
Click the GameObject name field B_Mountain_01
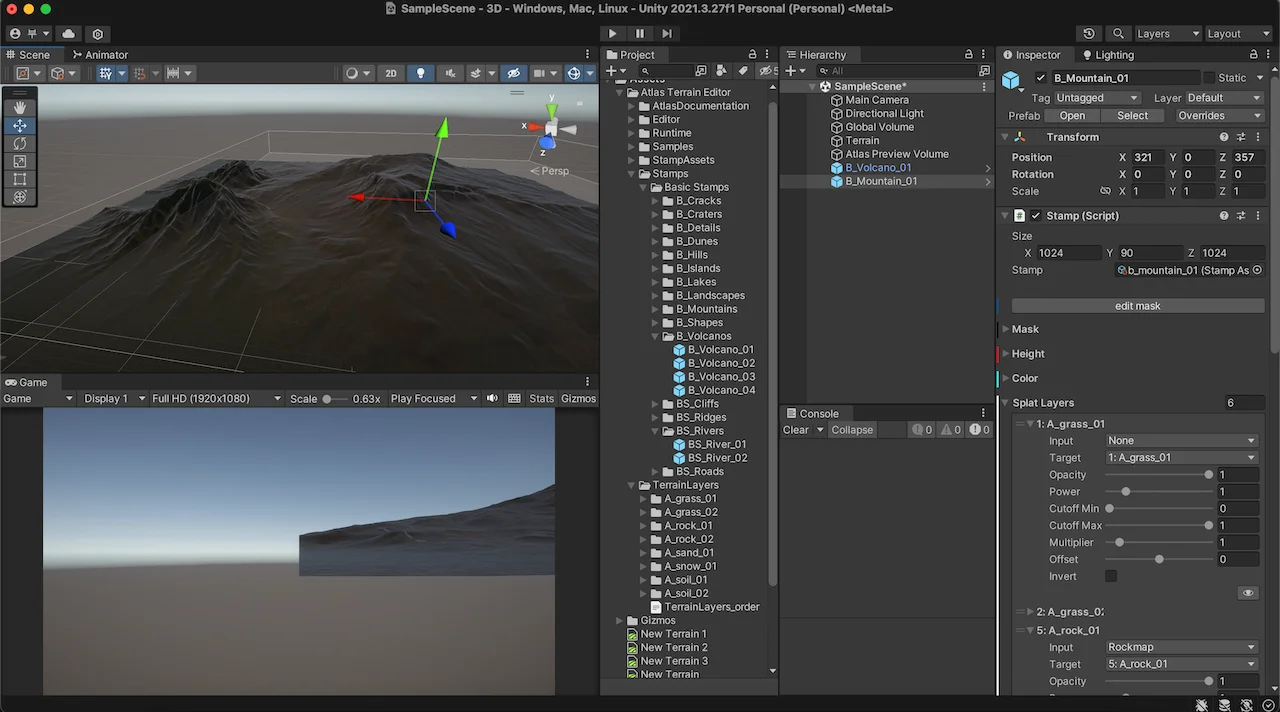[1124, 78]
